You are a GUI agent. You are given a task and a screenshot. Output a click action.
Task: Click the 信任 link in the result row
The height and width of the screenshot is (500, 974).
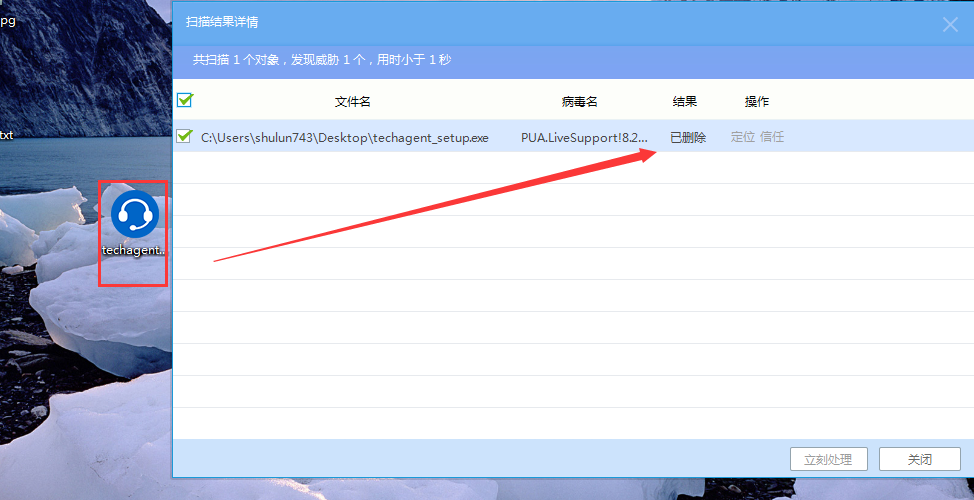click(771, 137)
